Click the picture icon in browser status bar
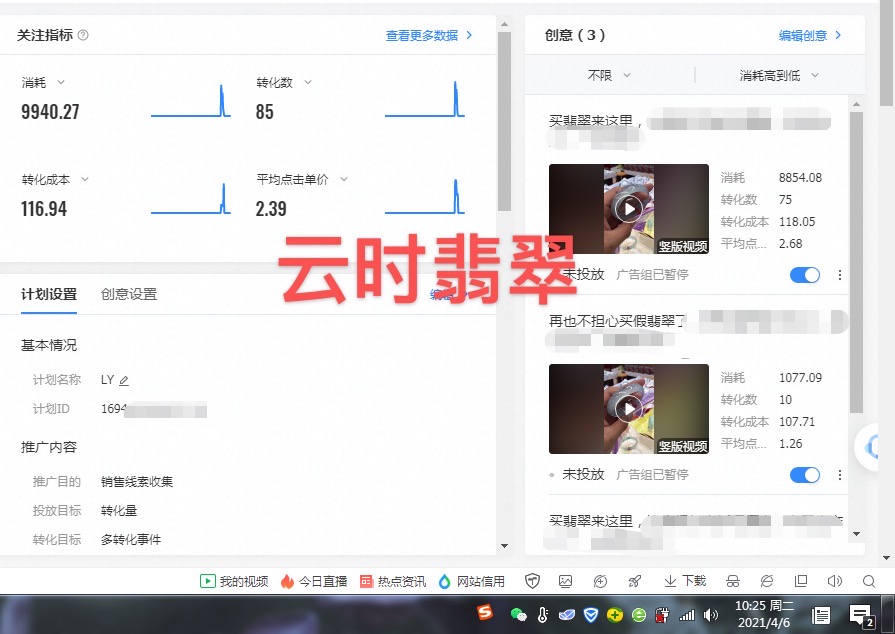 pyautogui.click(x=565, y=581)
